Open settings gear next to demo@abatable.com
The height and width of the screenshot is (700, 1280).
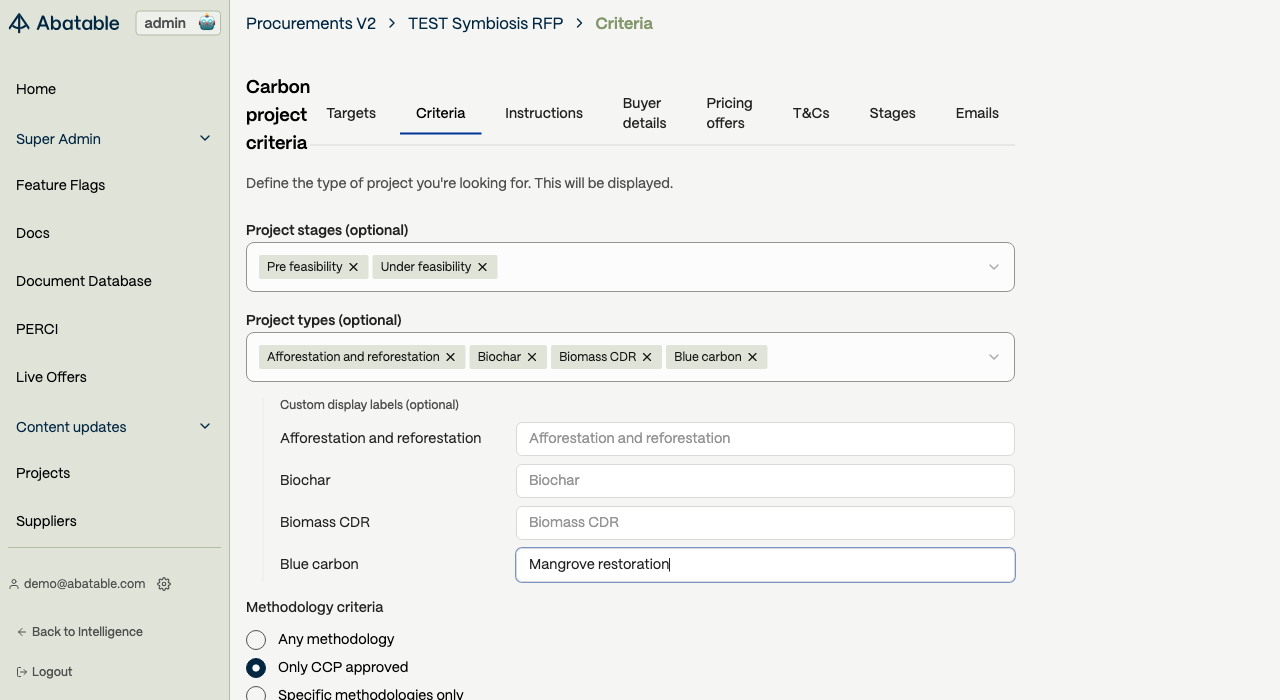point(164,584)
